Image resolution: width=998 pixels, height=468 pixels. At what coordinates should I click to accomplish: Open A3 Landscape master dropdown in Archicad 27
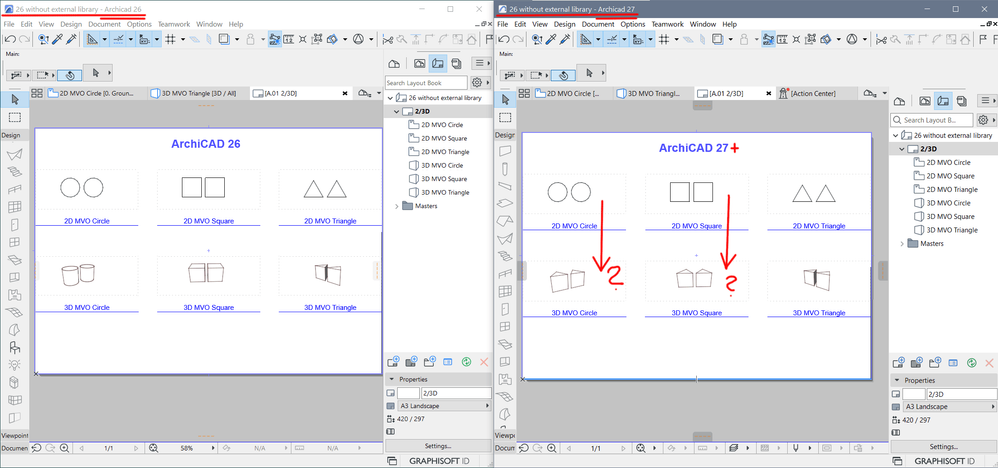click(x=950, y=406)
